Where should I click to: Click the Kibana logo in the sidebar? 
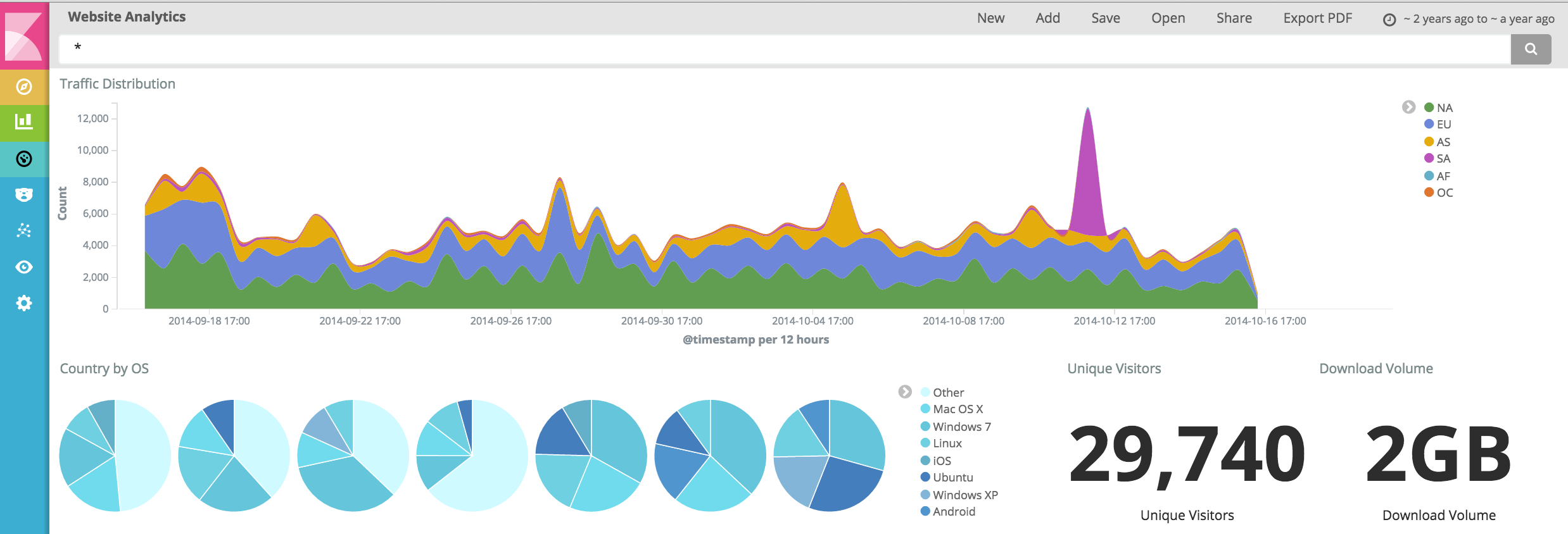tap(24, 36)
